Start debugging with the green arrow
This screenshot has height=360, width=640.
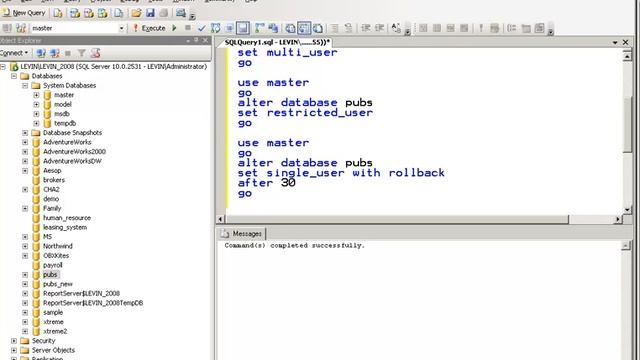(174, 28)
